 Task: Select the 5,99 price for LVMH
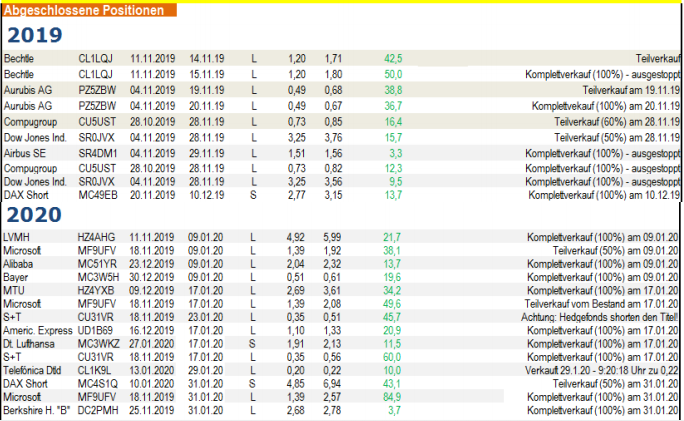(x=332, y=237)
